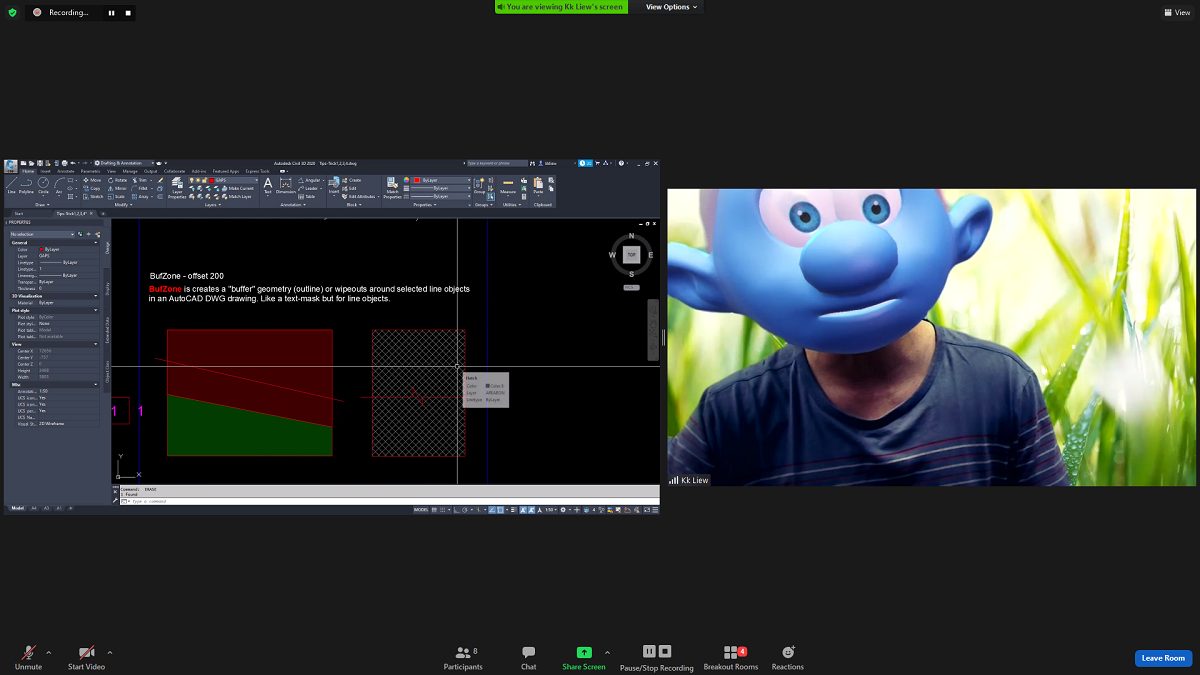Expand the Modify panel flyout
The image size is (1200, 675).
pos(123,205)
